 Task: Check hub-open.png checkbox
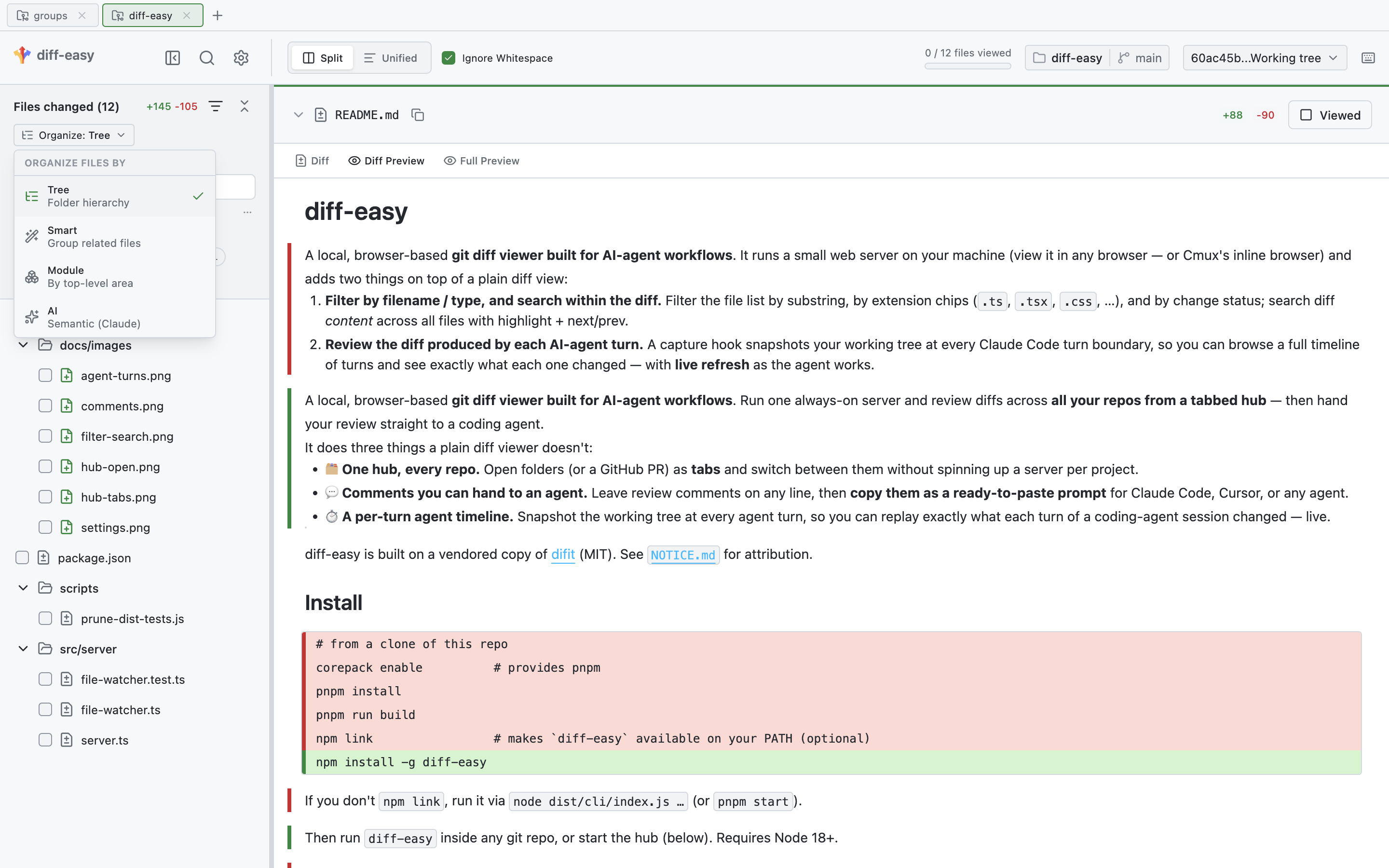45,467
